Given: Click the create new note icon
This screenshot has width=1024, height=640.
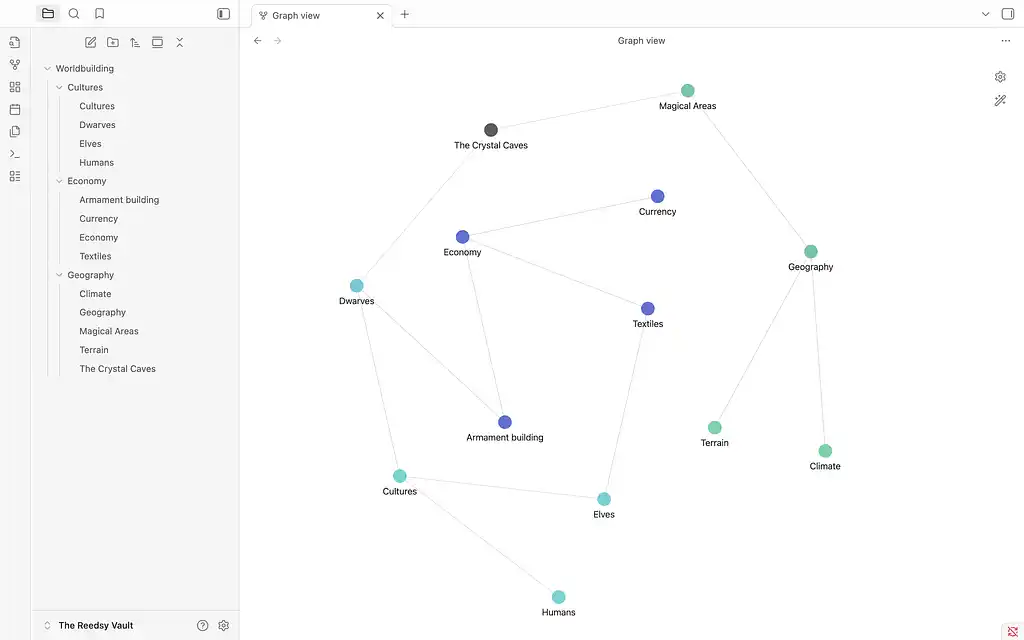Looking at the screenshot, I should coord(90,42).
